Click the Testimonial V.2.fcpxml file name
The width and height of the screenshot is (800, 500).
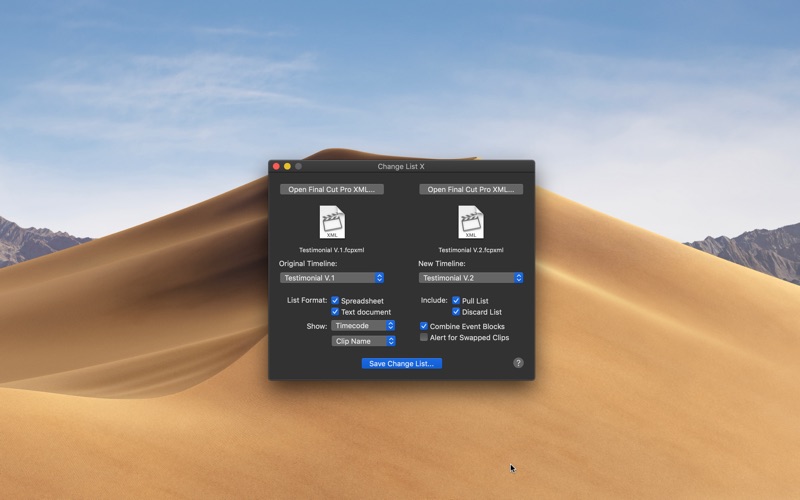coord(471,250)
